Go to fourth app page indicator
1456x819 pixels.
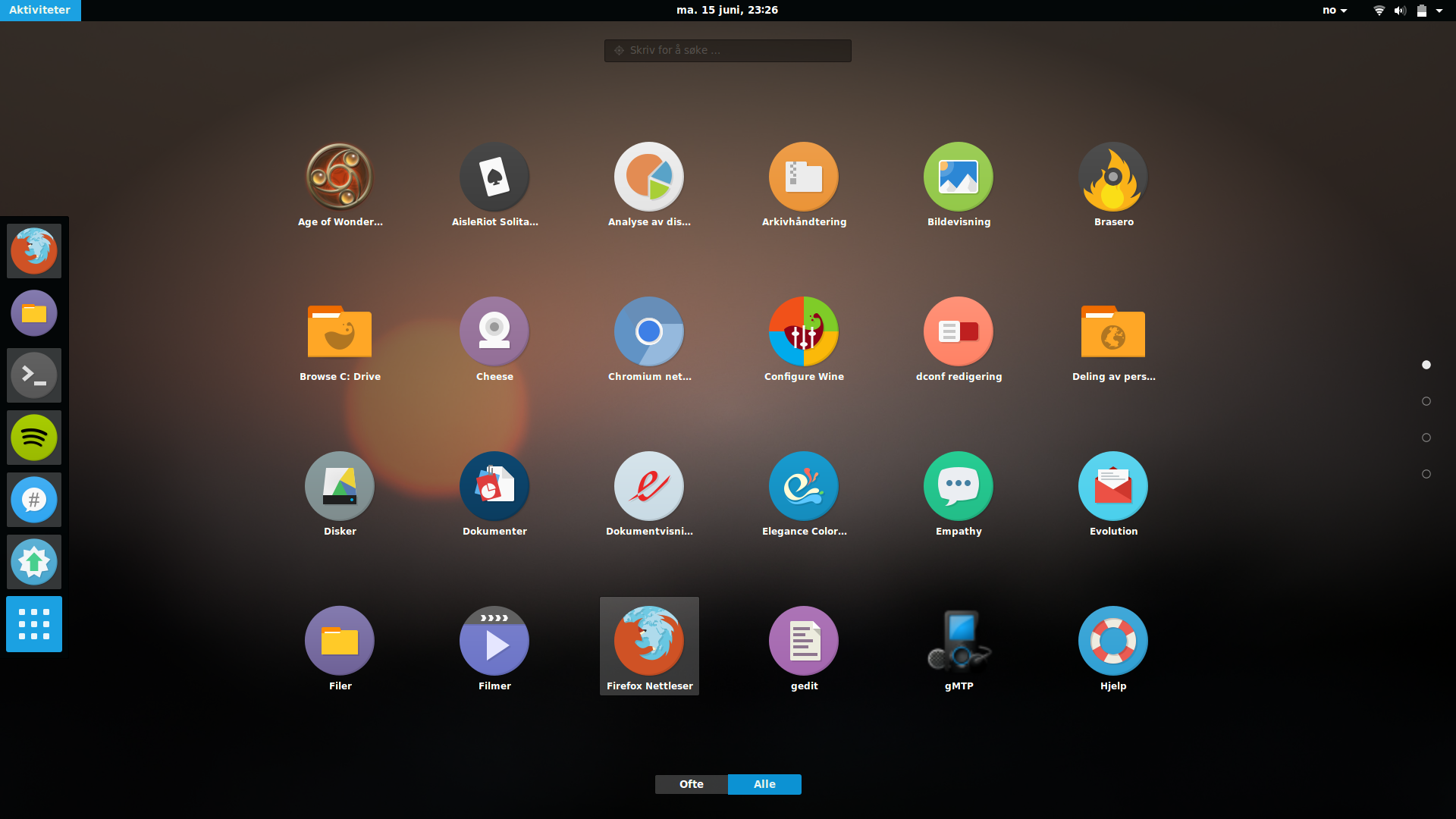pos(1426,474)
